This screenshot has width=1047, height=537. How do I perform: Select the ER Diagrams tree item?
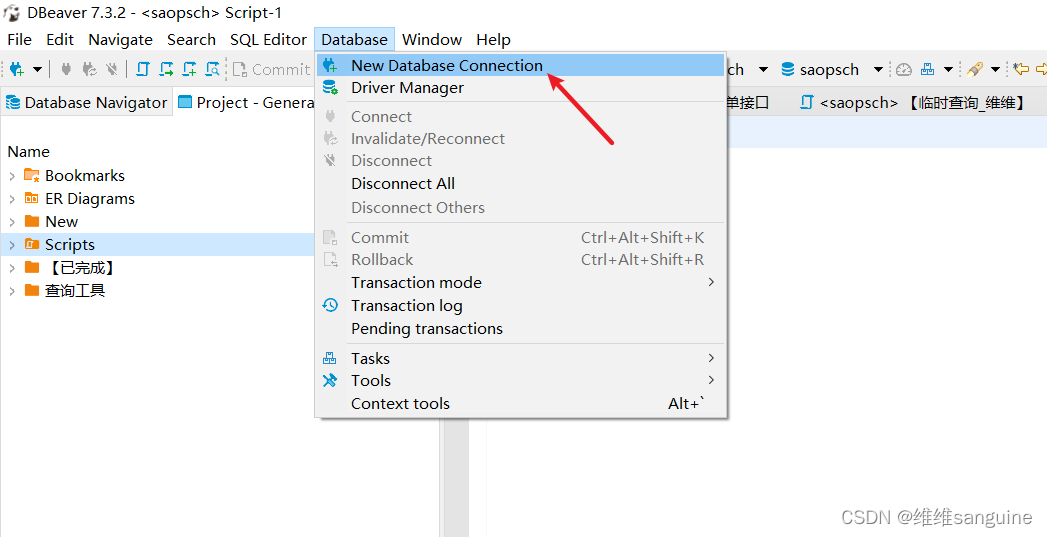pyautogui.click(x=89, y=199)
